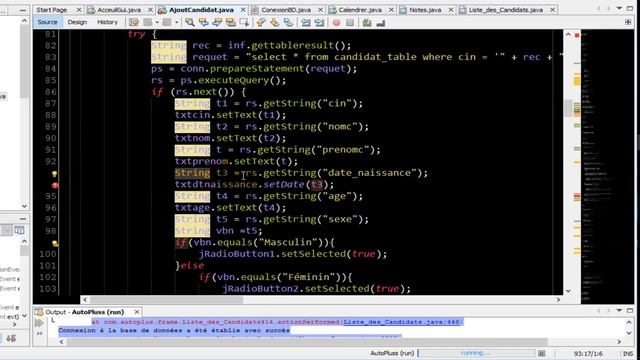Open the Start Page tab

(51, 9)
